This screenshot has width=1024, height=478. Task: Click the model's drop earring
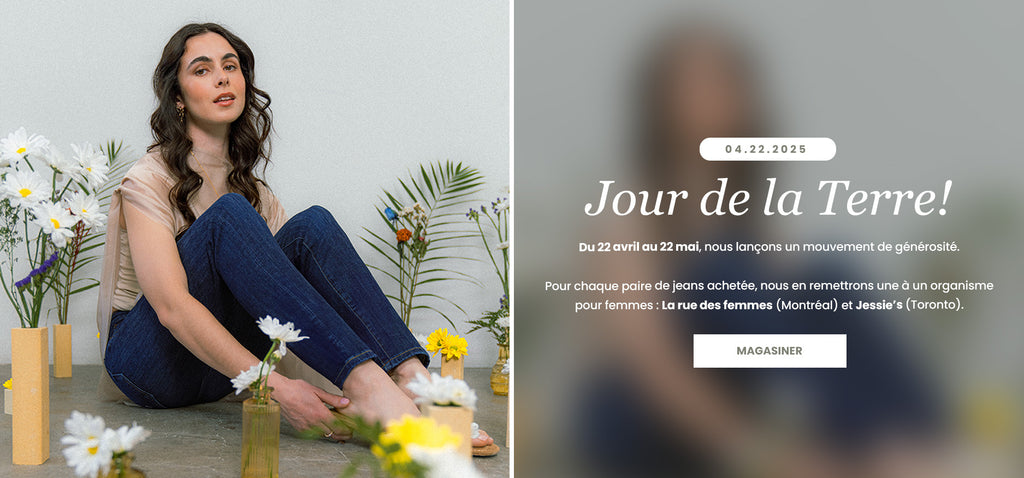tap(181, 112)
